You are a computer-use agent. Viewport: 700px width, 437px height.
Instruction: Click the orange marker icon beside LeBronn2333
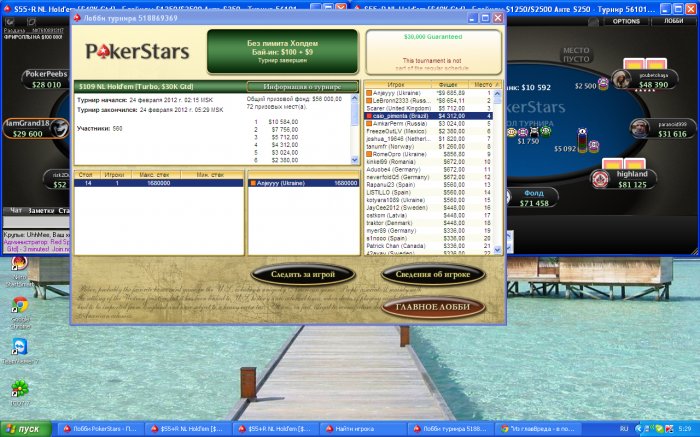(x=369, y=101)
